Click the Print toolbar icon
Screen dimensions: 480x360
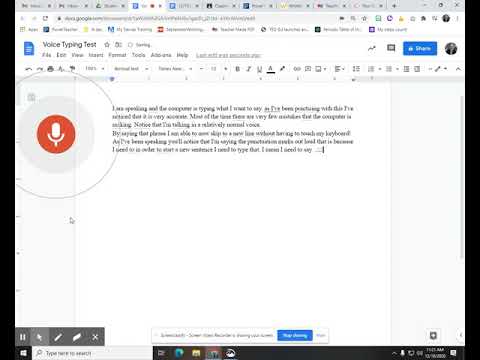tap(50, 69)
